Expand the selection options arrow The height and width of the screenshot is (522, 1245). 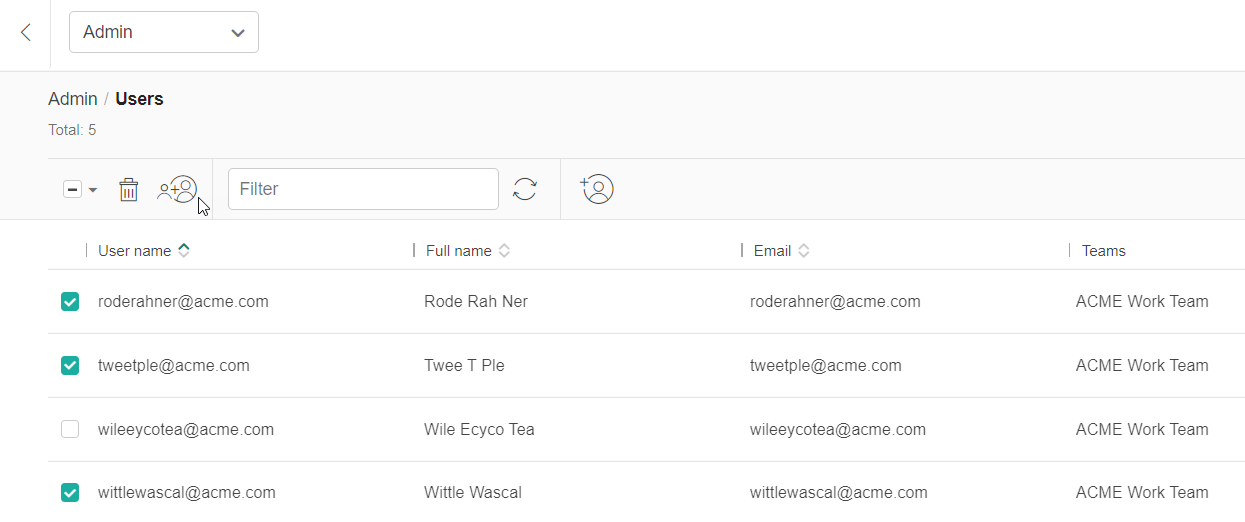tap(93, 190)
